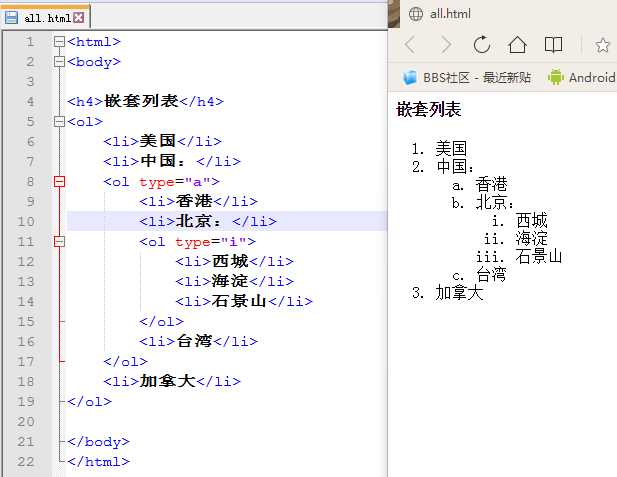
Task: Click the <html> opening tag on line 1
Action: 94,41
